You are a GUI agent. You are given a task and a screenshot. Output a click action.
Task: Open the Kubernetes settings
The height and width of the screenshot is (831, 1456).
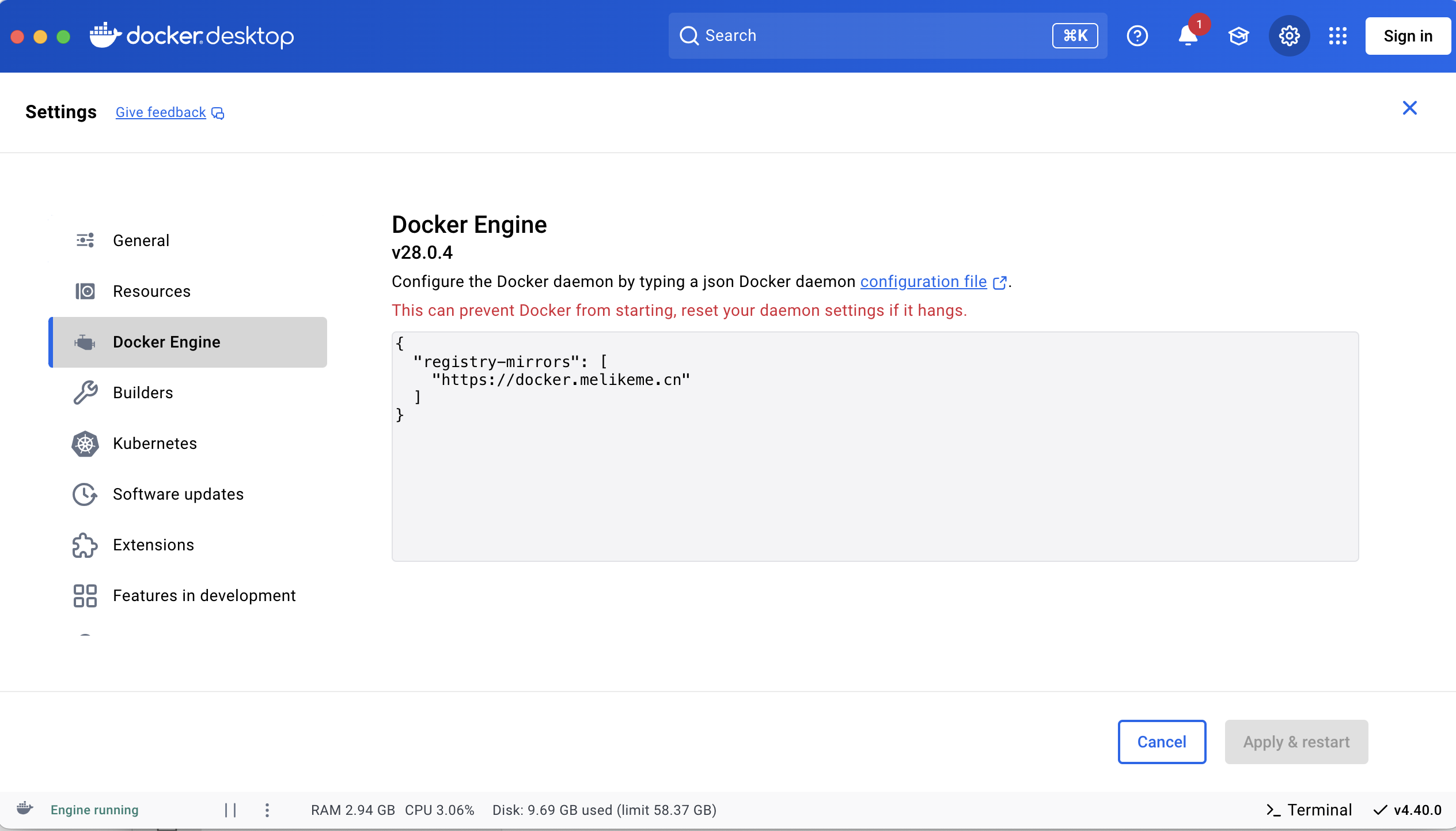pos(154,443)
